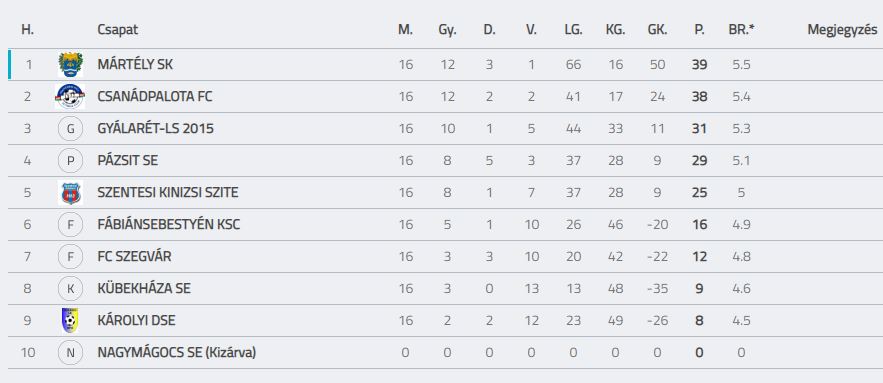Click the GK. goal difference header
The width and height of the screenshot is (883, 383).
pyautogui.click(x=657, y=30)
